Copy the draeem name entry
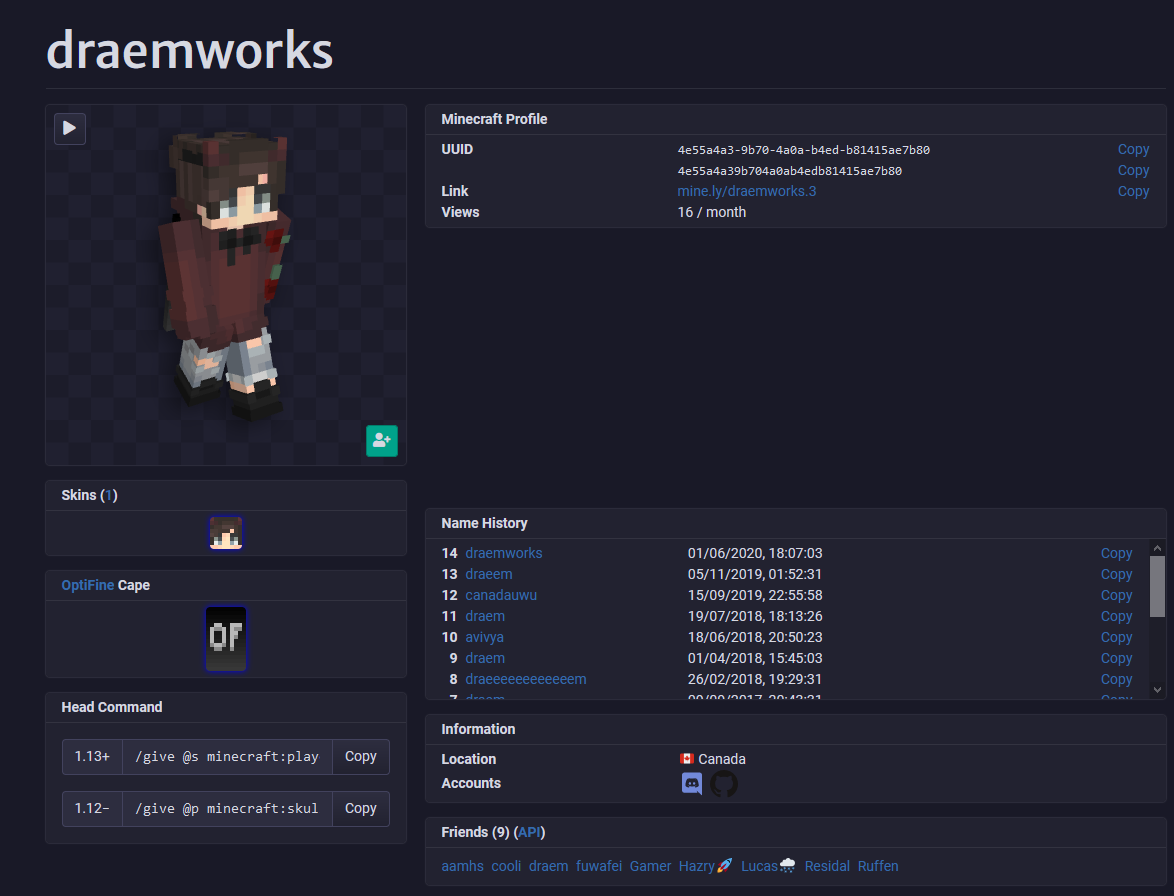1174x896 pixels. pyautogui.click(x=1116, y=574)
